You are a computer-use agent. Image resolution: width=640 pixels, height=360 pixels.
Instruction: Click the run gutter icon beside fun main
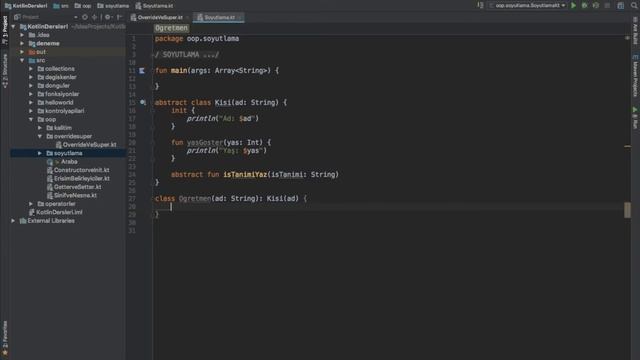coord(142,71)
